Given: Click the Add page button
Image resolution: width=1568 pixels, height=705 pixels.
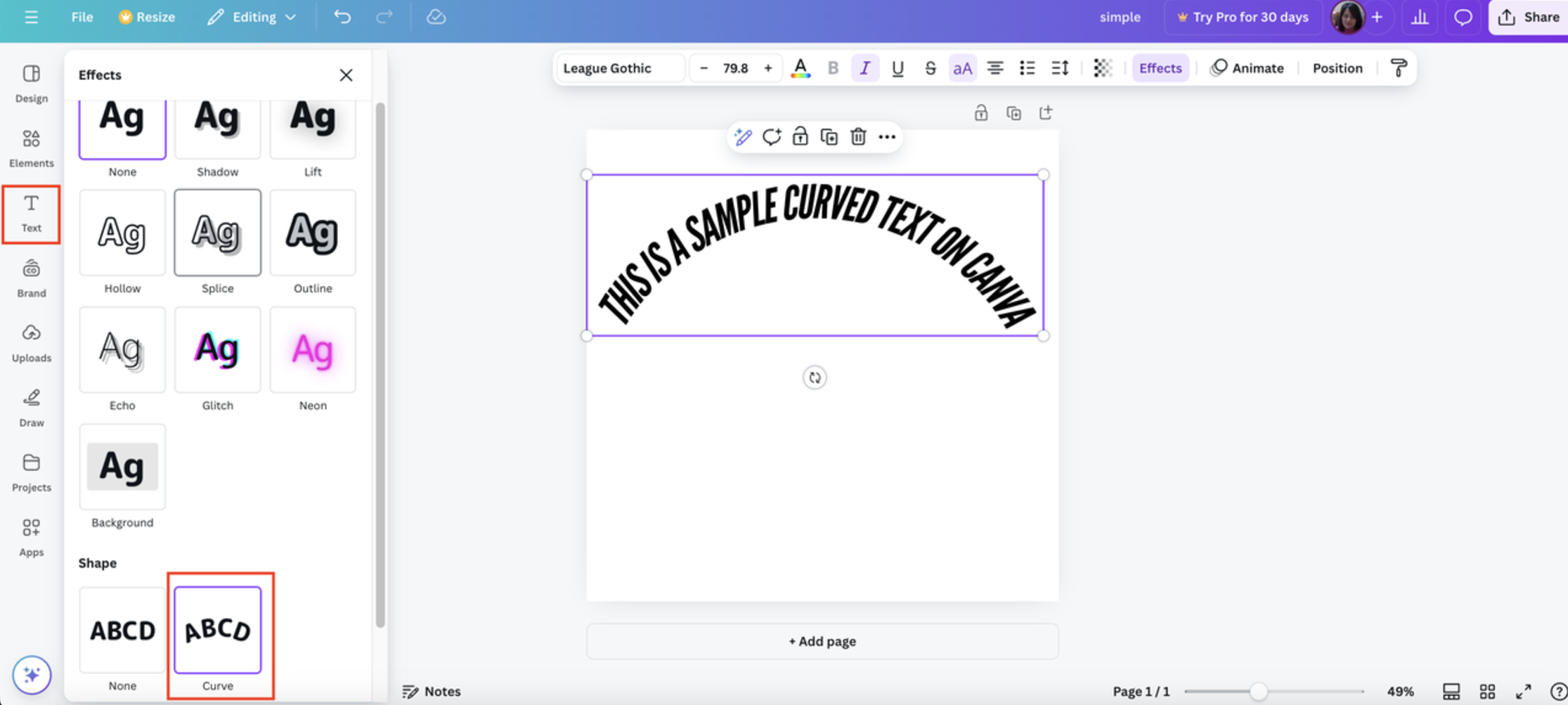Looking at the screenshot, I should [821, 640].
